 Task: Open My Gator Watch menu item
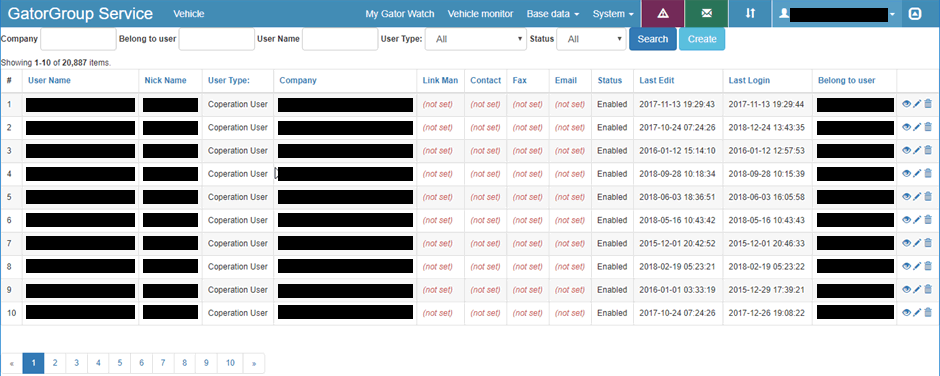click(400, 14)
